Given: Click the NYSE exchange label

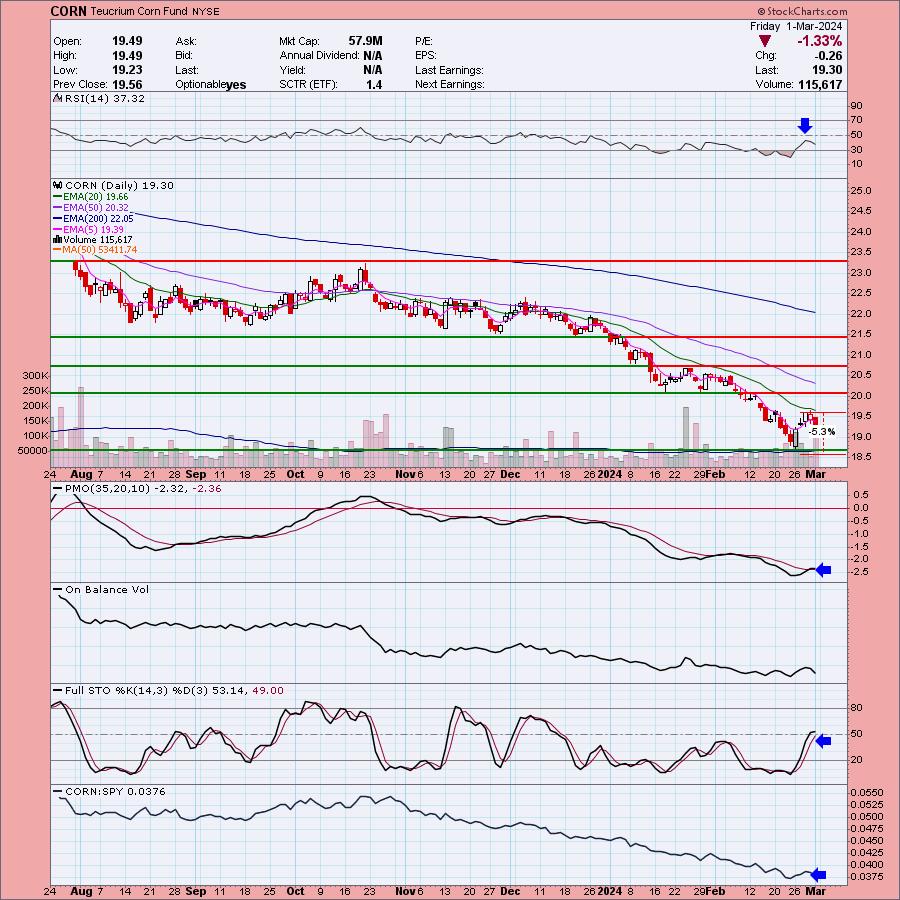Looking at the screenshot, I should coord(206,11).
